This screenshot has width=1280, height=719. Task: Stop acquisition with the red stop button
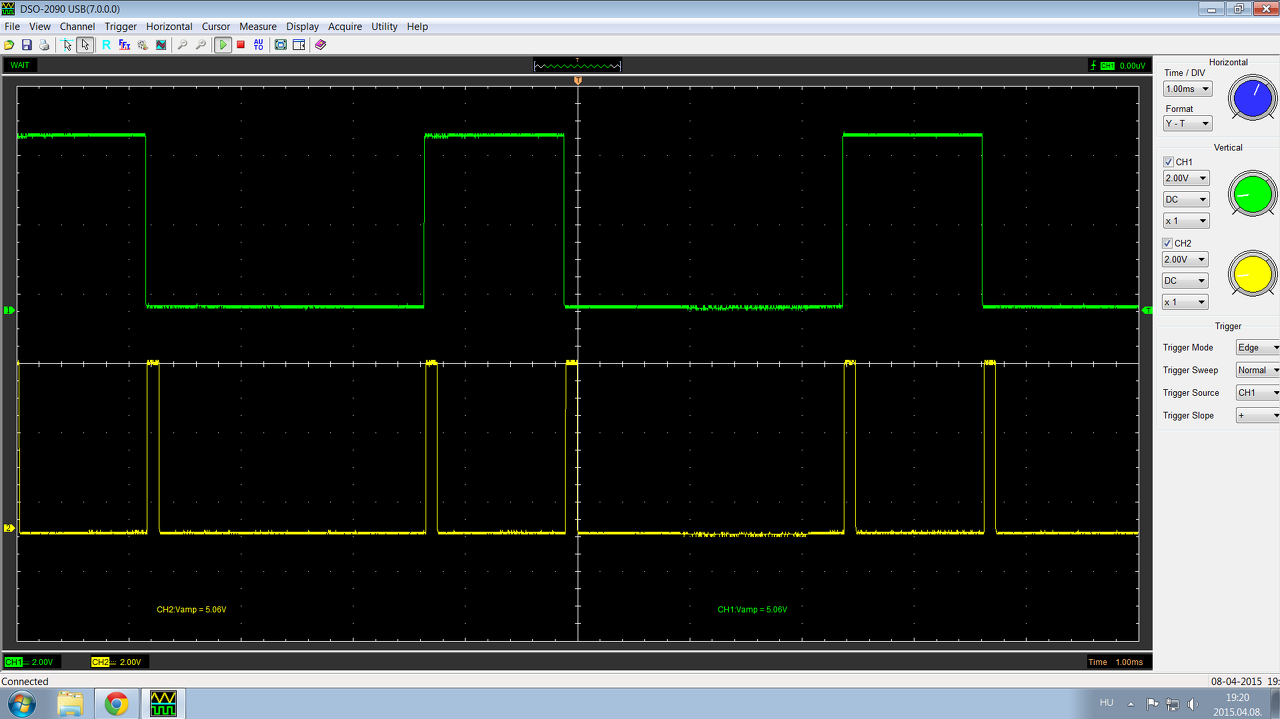point(241,45)
